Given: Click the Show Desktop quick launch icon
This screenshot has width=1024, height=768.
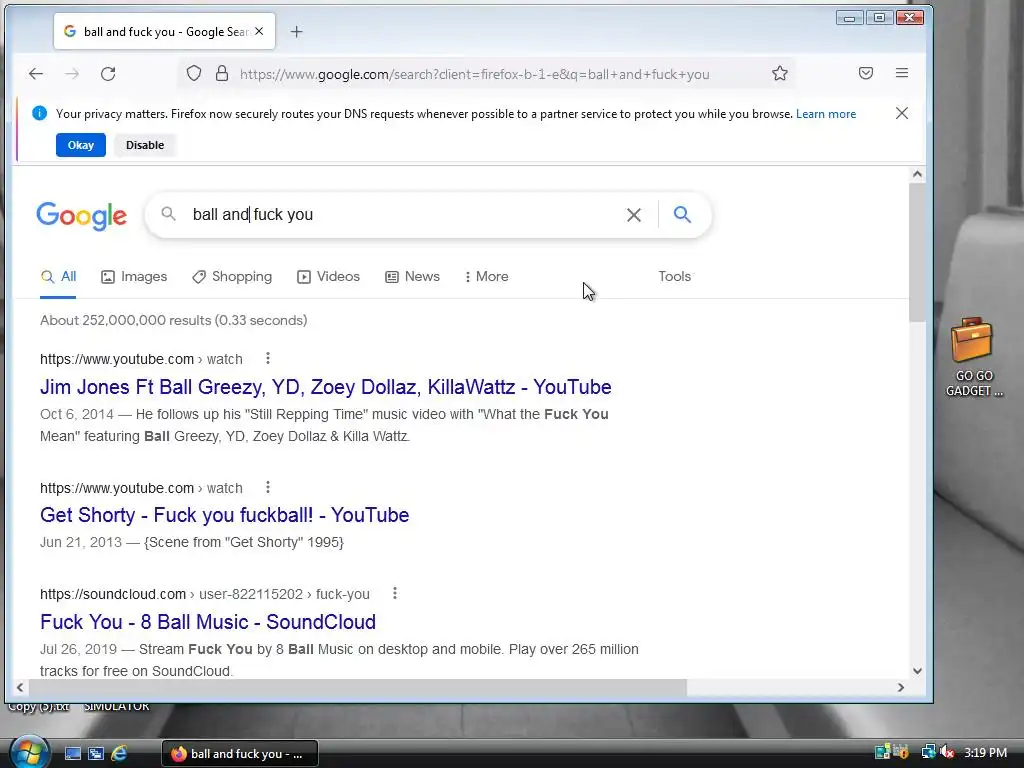Looking at the screenshot, I should (72, 754).
